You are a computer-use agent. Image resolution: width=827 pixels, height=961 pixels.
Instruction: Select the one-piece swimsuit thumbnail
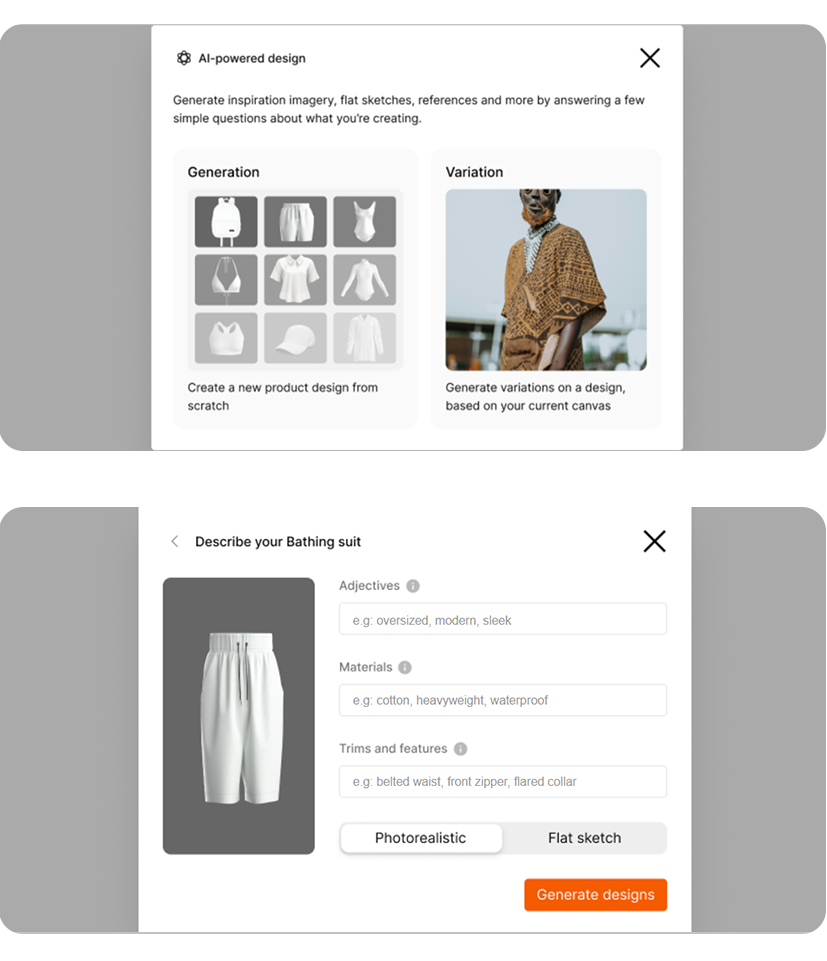tap(365, 221)
